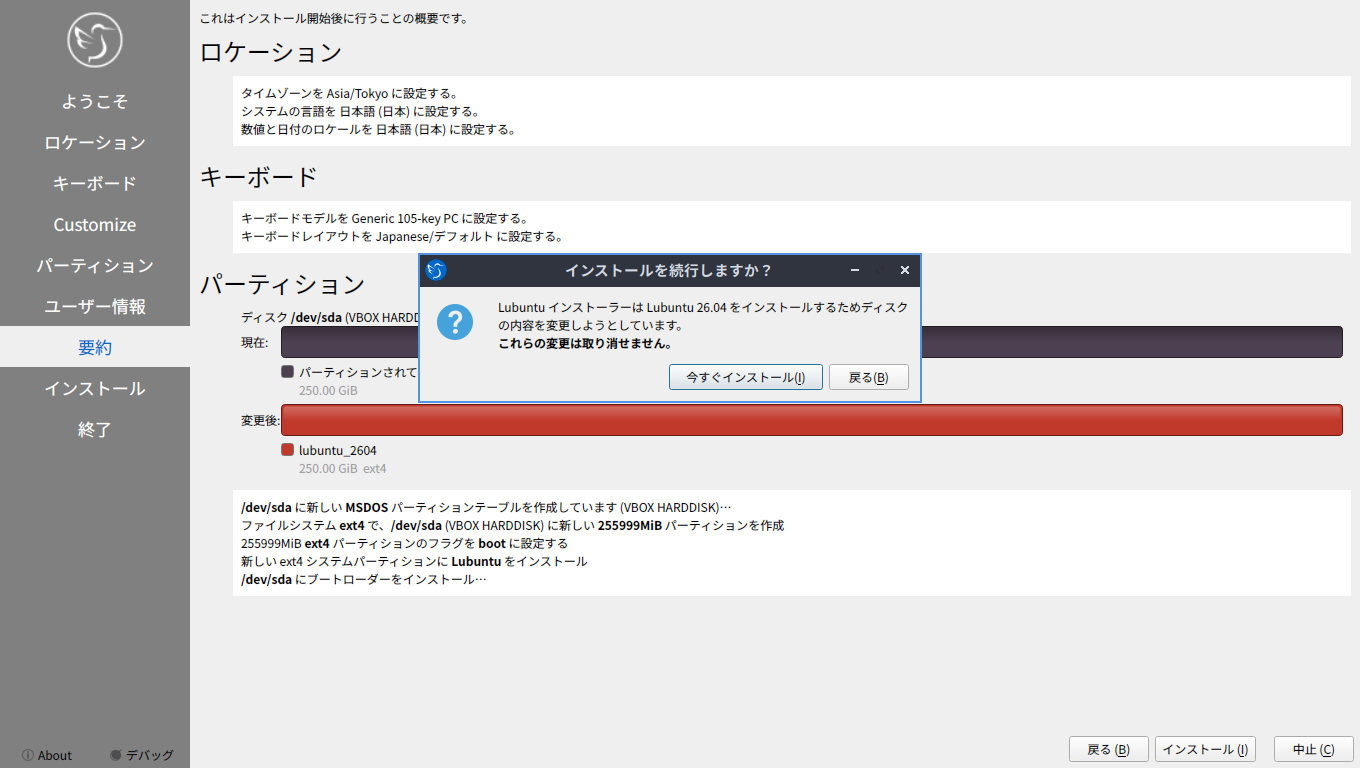Click the bottom bar 戻る(B) button
The width and height of the screenshot is (1360, 768).
point(1108,749)
